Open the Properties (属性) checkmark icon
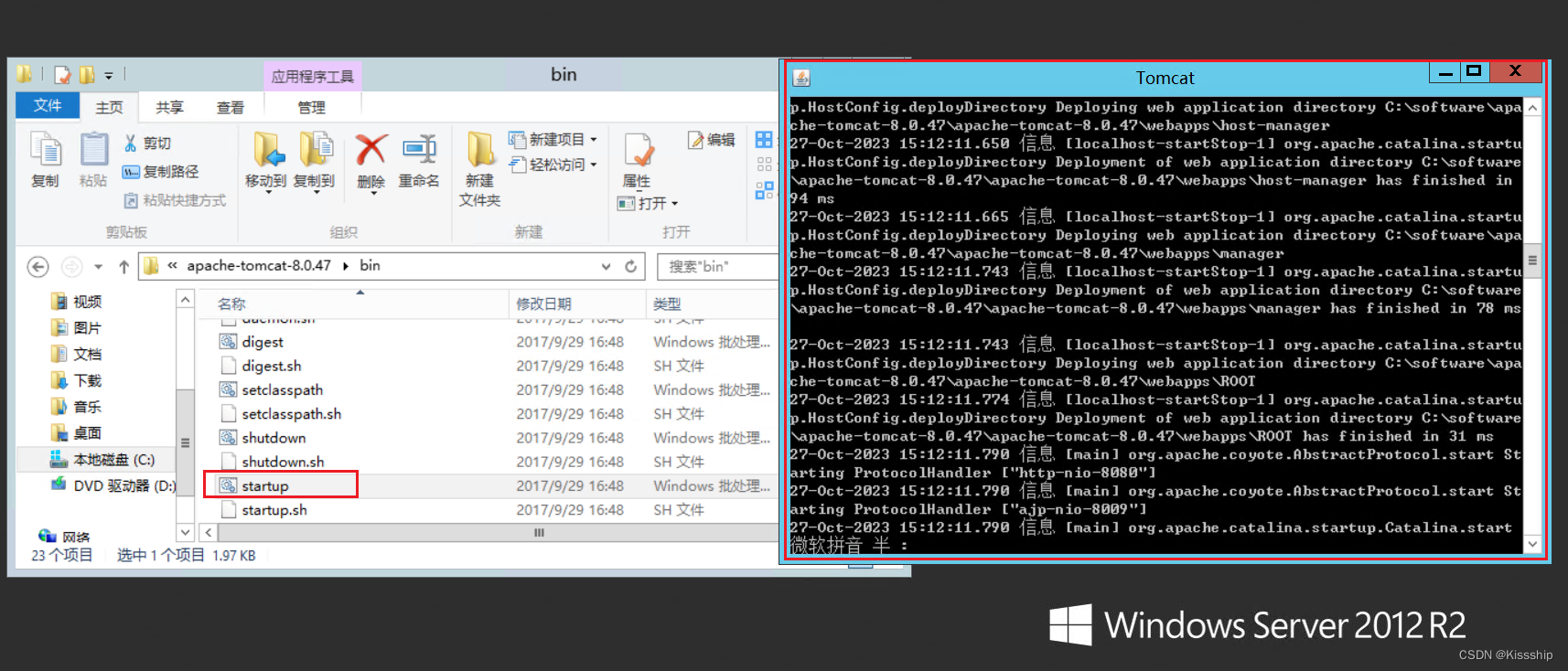This screenshot has height=671, width=1568. (638, 150)
